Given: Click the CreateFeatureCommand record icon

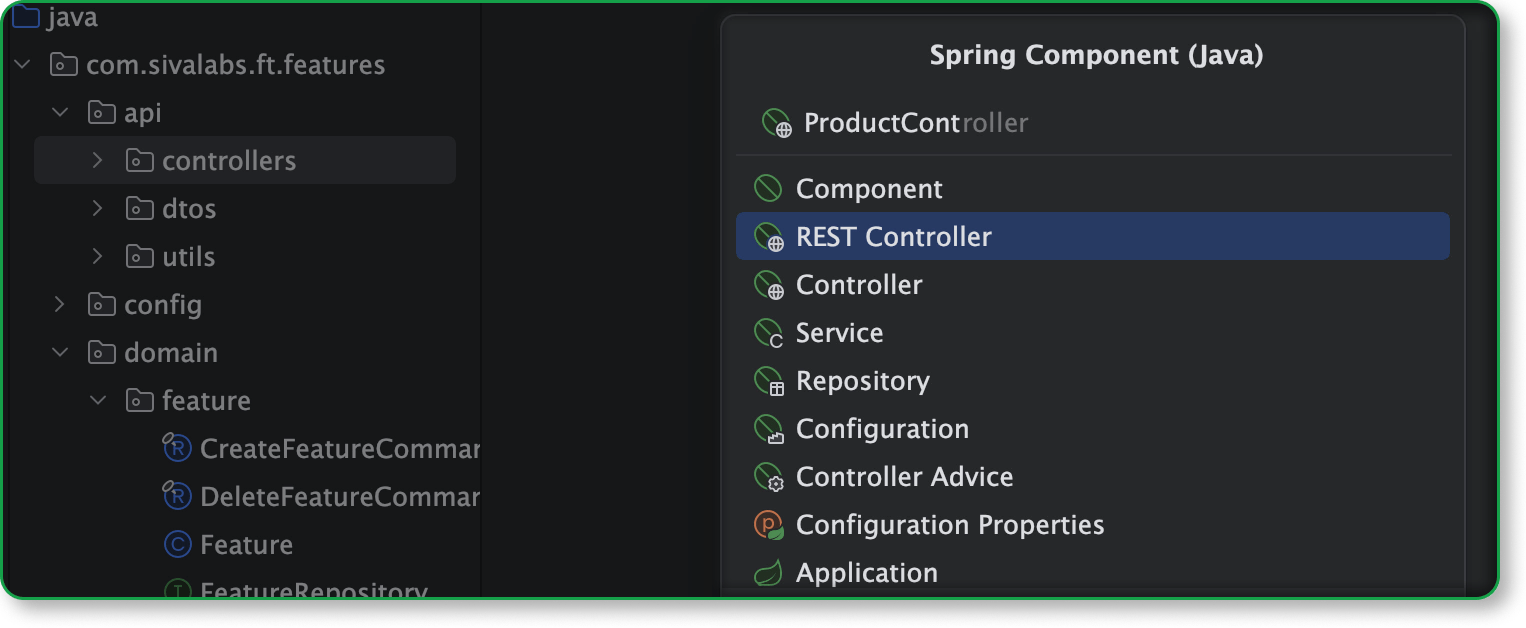Looking at the screenshot, I should [176, 448].
